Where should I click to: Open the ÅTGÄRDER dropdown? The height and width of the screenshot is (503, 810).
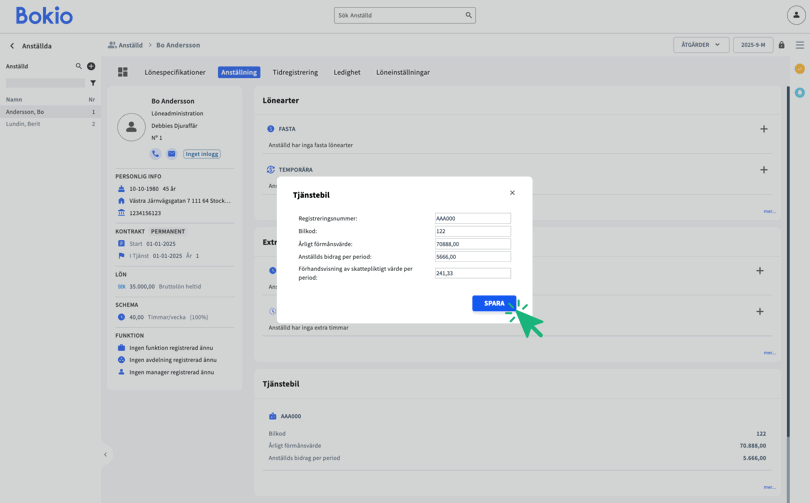(700, 45)
